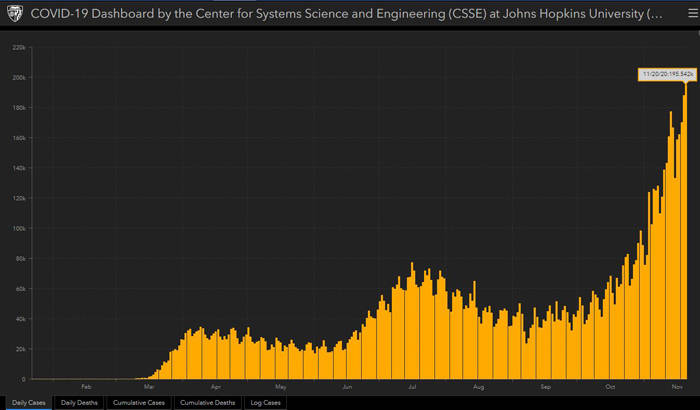Click the Oct label on the x-axis
Image resolution: width=700 pixels, height=410 pixels.
(x=610, y=385)
